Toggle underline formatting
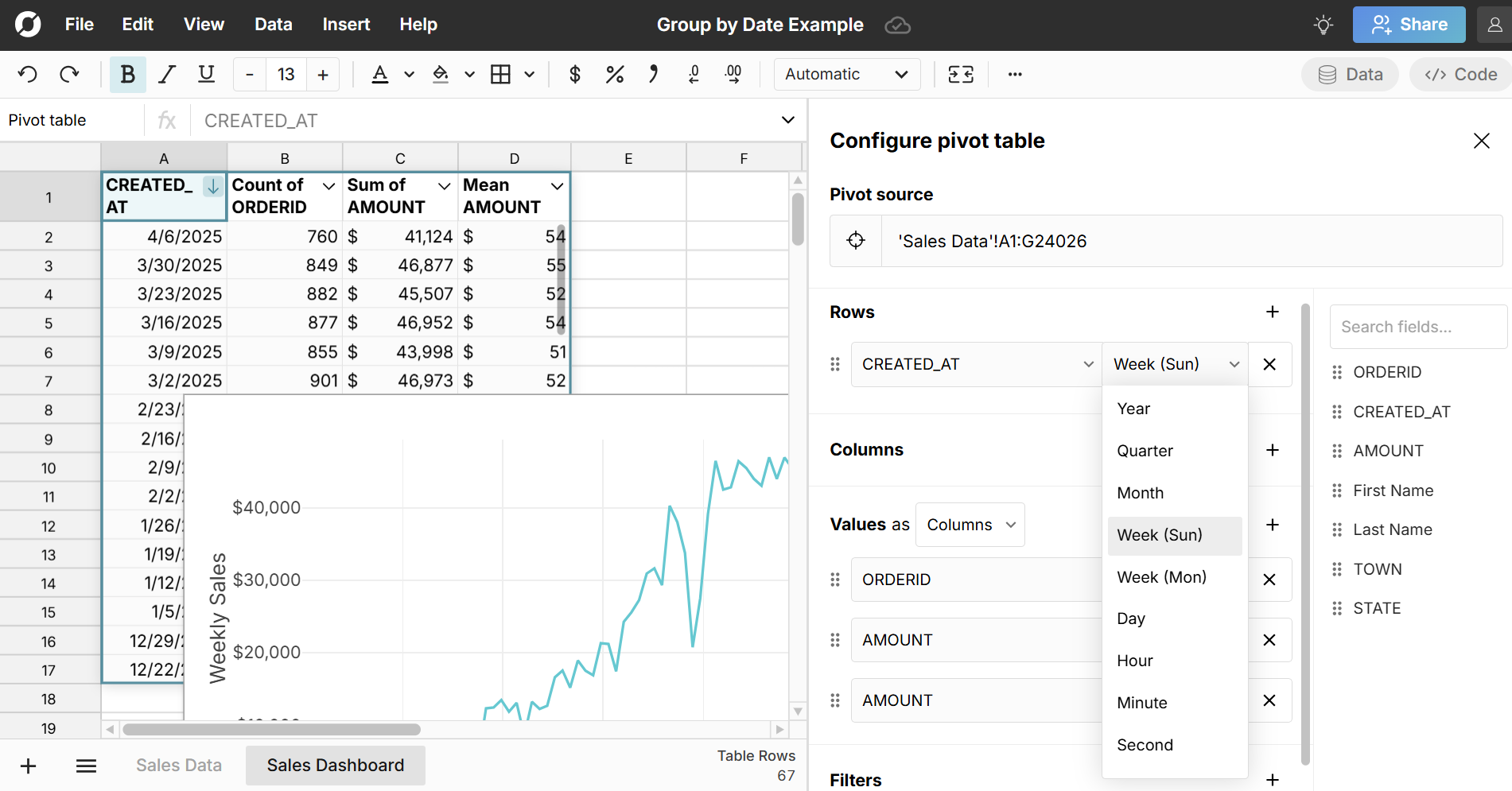The image size is (1512, 791). click(x=206, y=74)
